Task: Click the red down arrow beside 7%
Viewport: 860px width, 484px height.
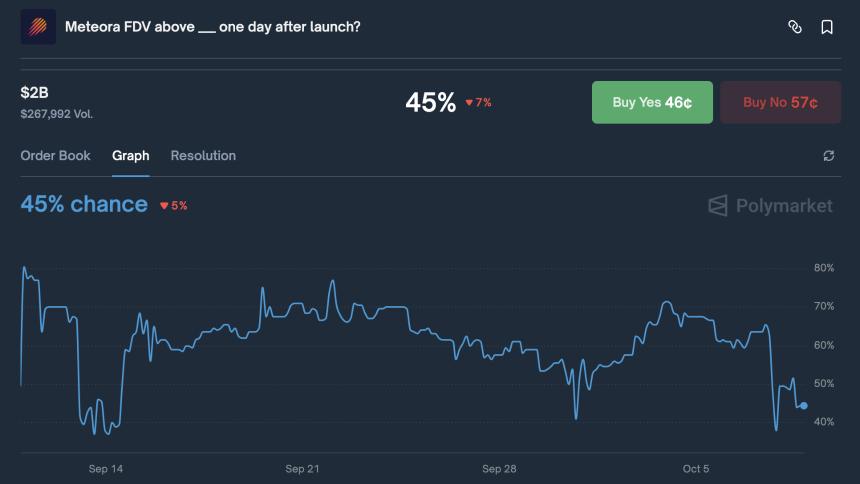Action: (469, 103)
